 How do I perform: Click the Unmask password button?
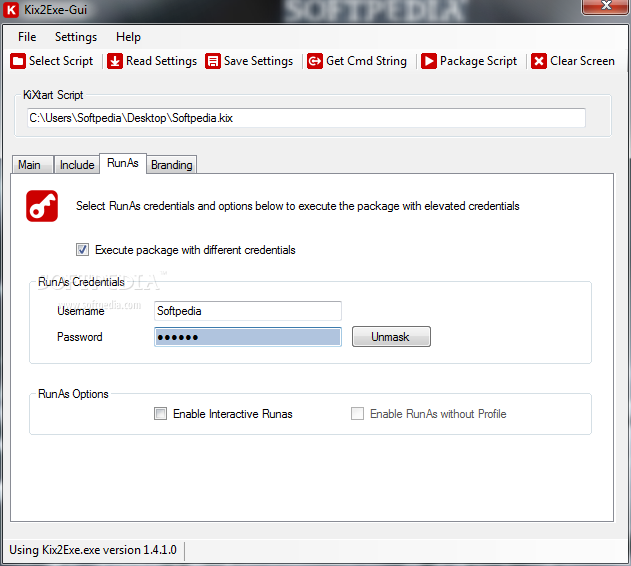391,337
